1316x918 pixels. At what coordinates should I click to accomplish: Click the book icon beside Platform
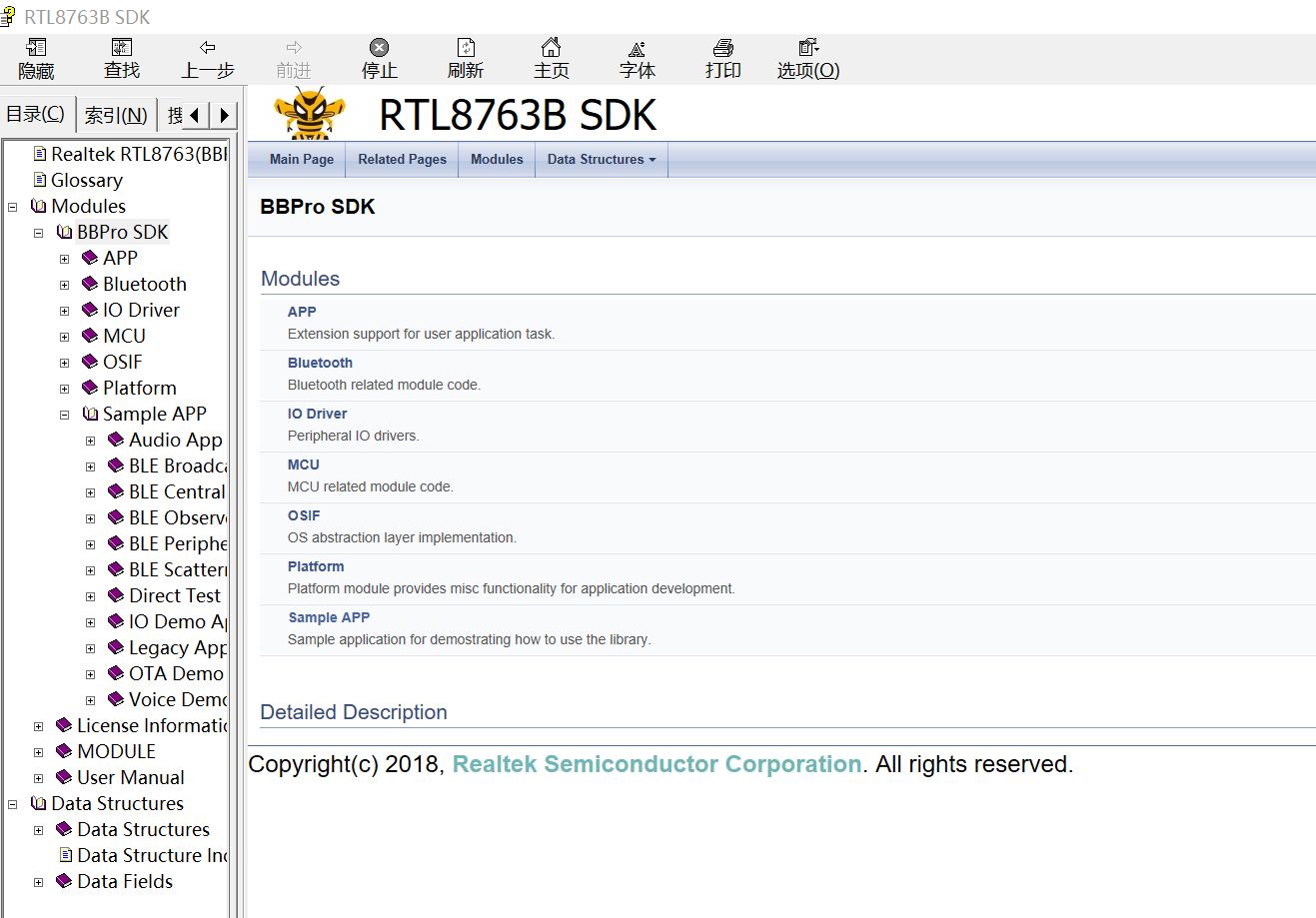pos(90,388)
